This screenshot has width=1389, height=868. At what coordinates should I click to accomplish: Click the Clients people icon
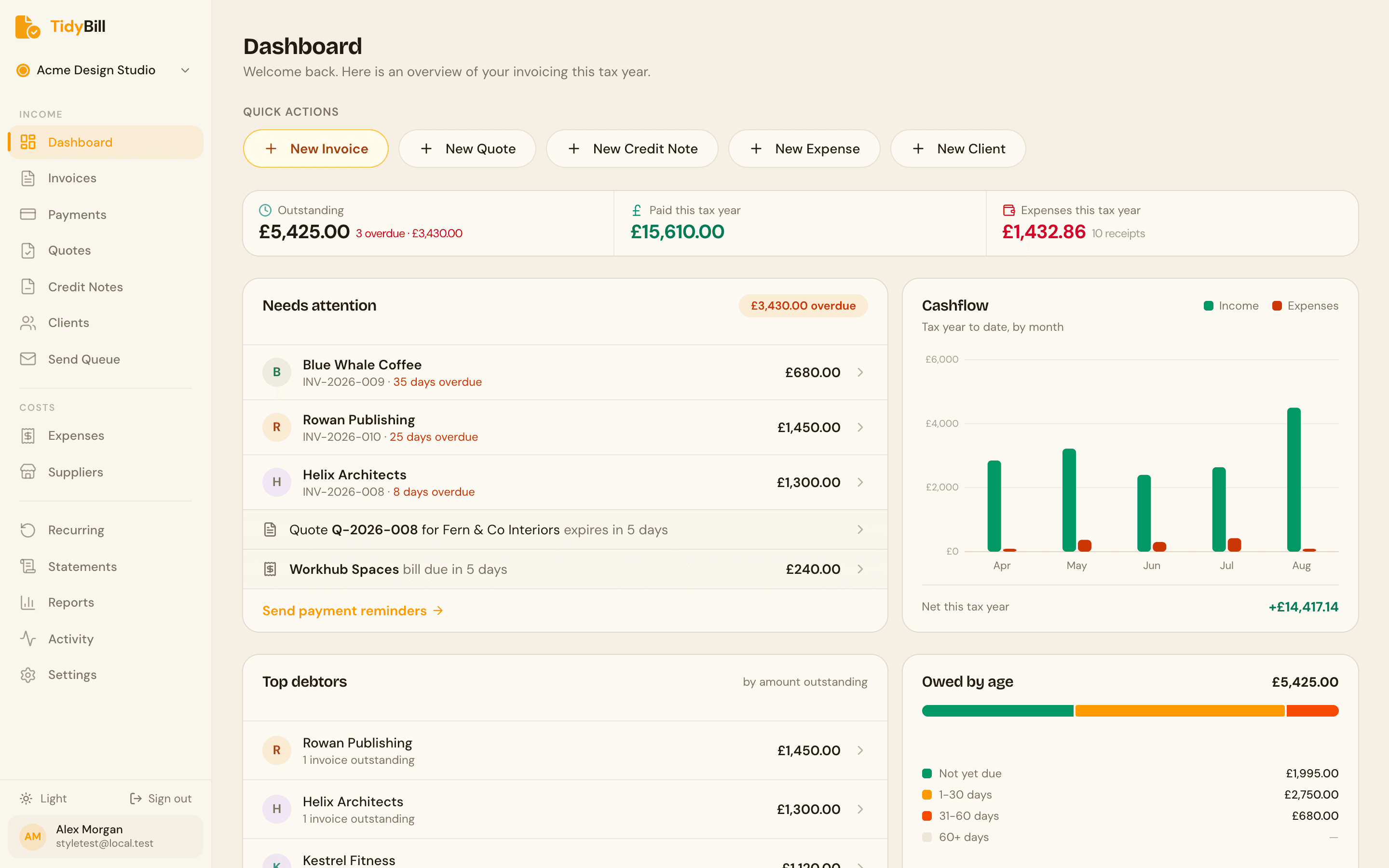tap(28, 323)
